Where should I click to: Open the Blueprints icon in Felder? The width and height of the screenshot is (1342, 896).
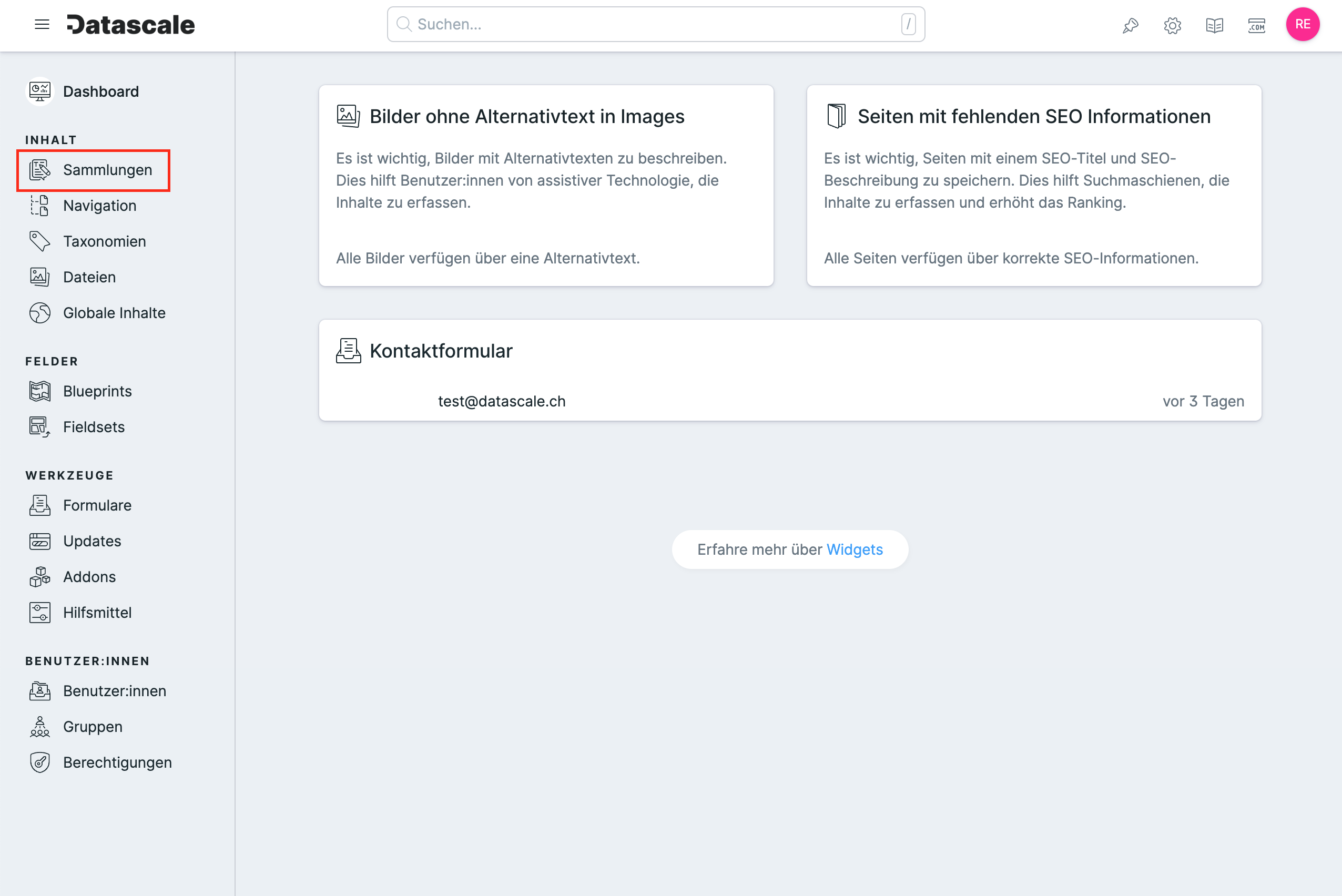(x=39, y=391)
